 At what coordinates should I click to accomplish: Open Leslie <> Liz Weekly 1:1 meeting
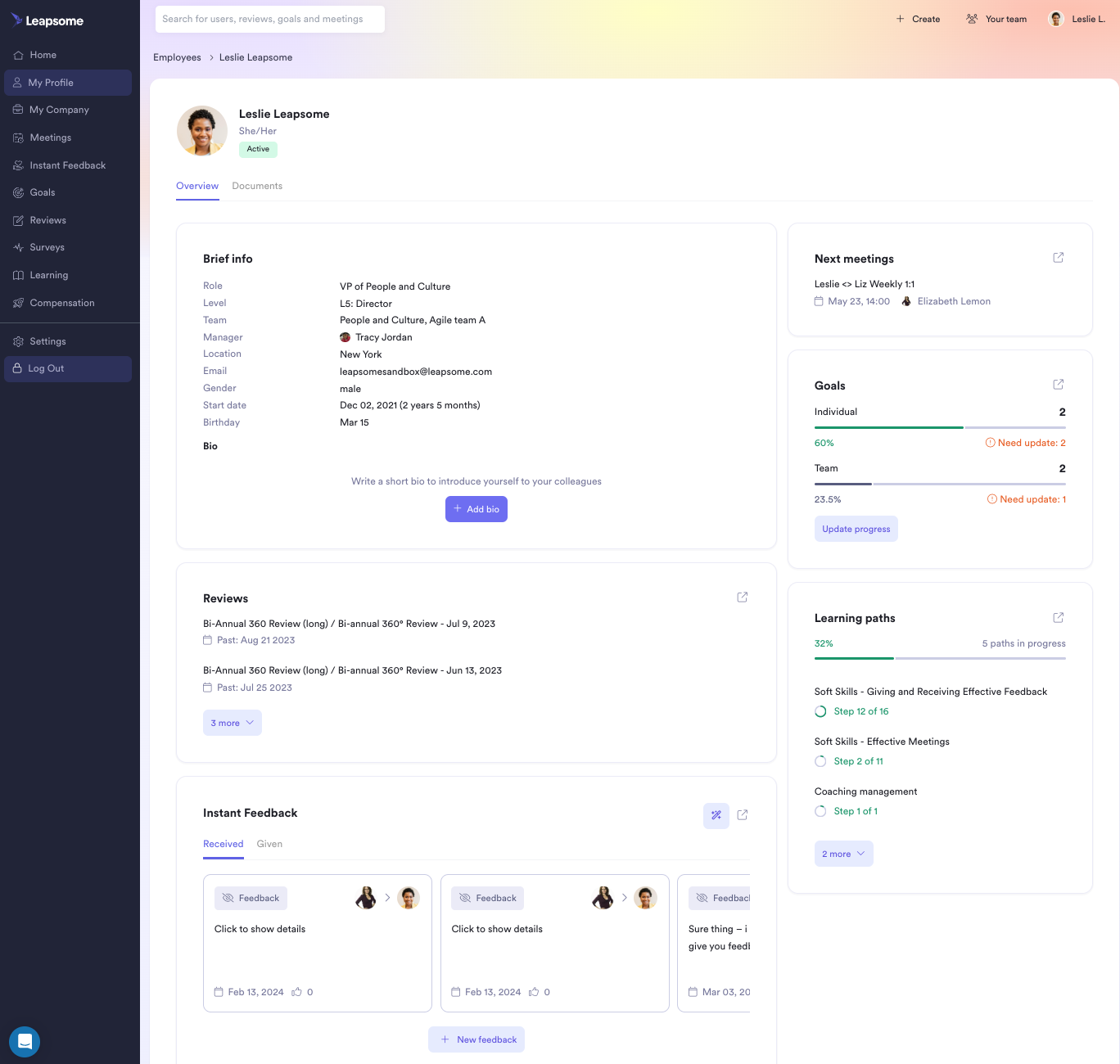(865, 284)
